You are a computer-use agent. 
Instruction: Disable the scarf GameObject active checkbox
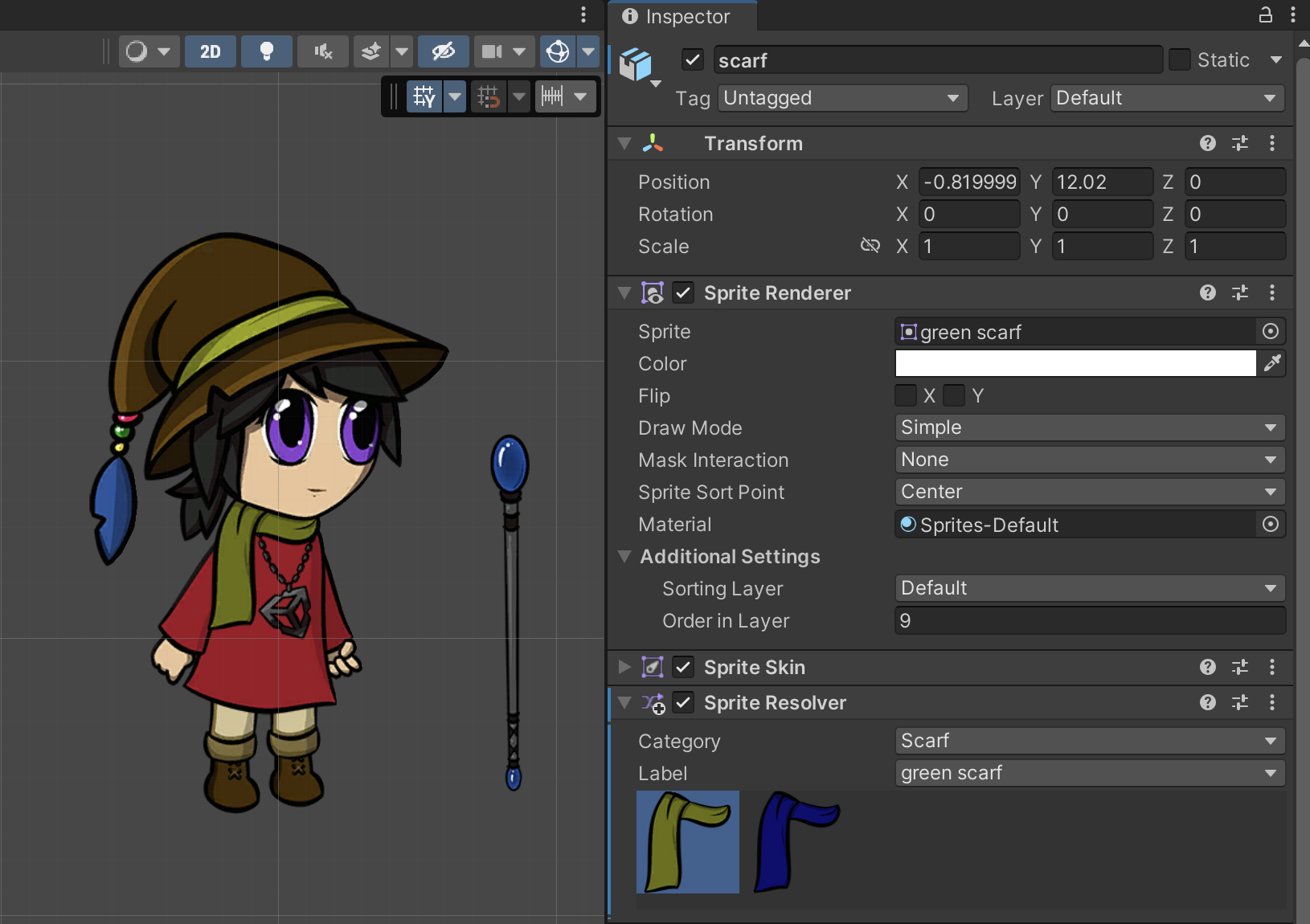(x=692, y=60)
